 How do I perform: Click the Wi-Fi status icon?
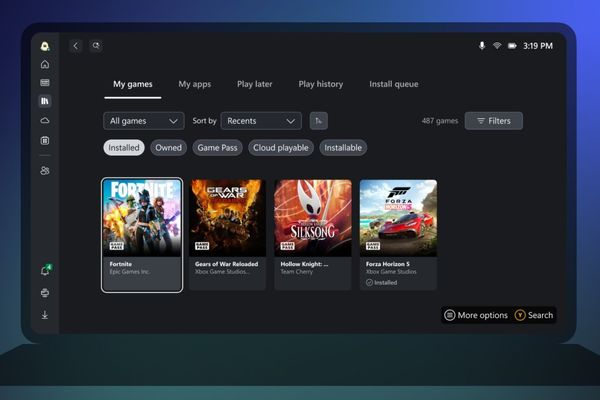(x=497, y=46)
